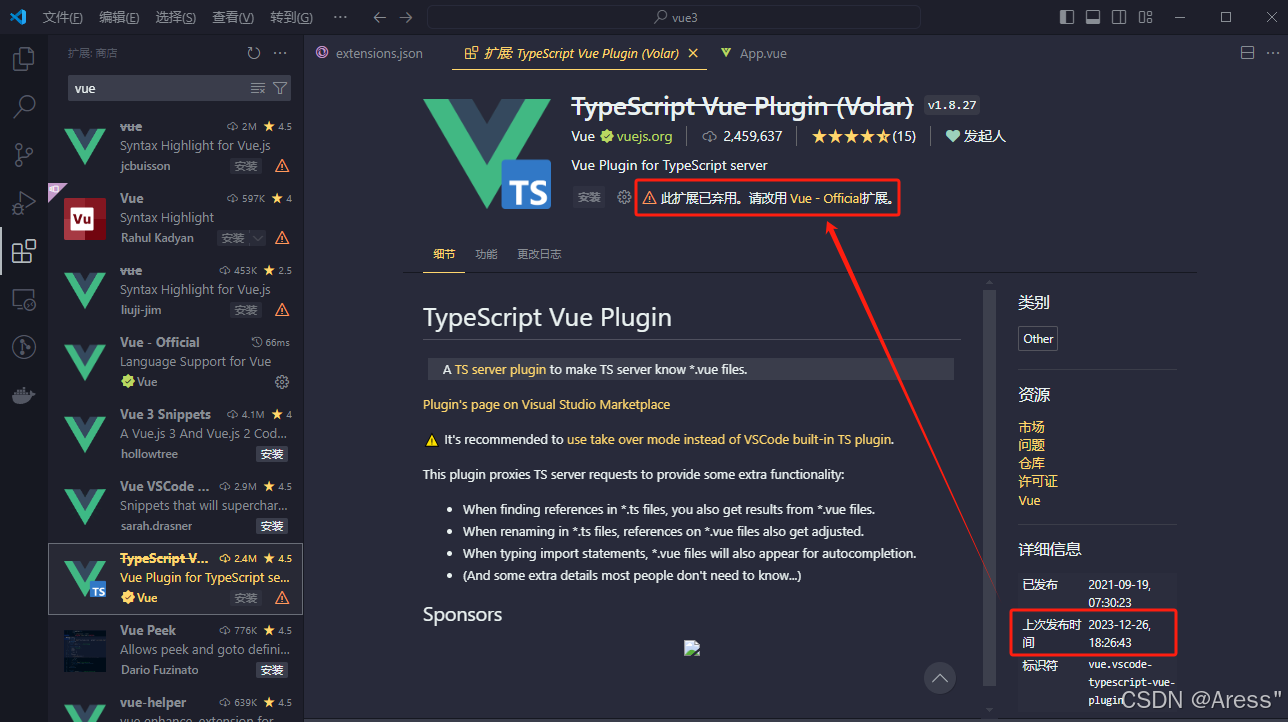Viewport: 1288px width, 722px height.
Task: Select the Extensions view icon
Action: click(24, 251)
